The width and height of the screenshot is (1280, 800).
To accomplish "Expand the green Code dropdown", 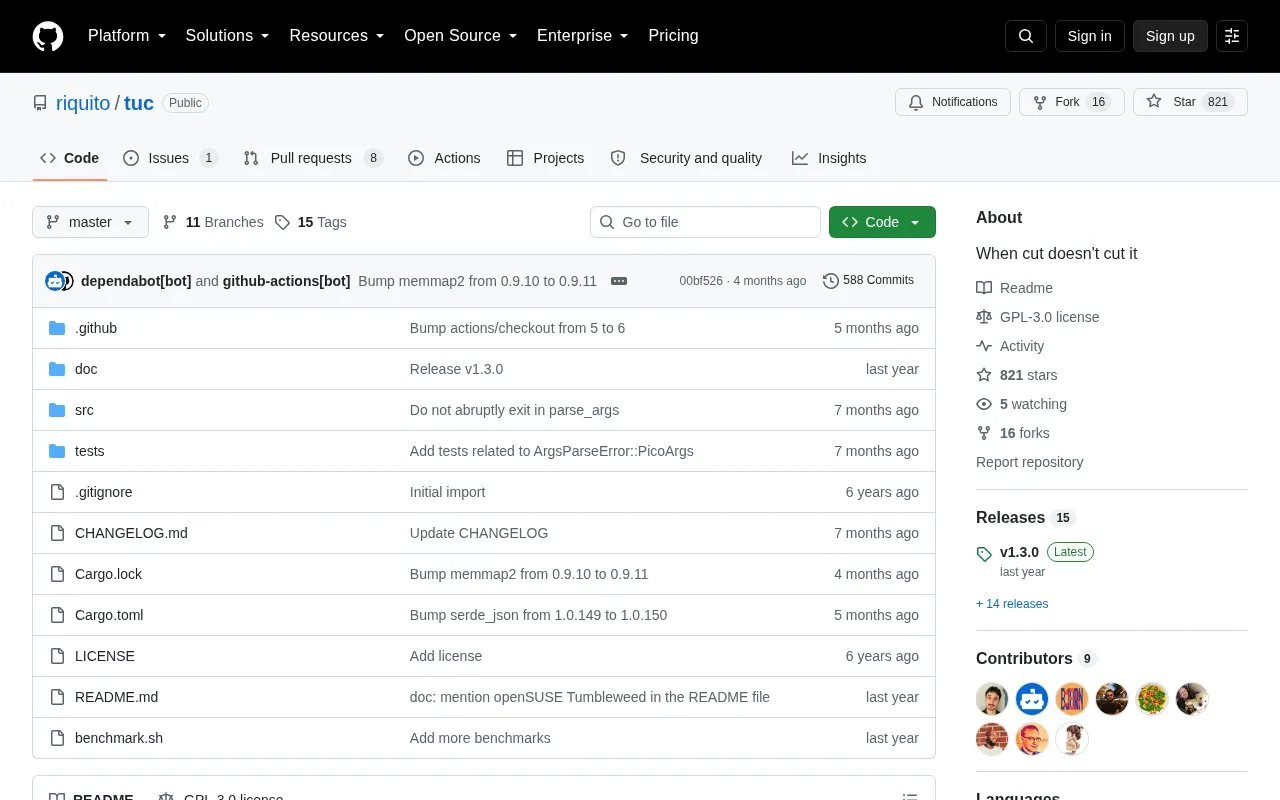I will 882,222.
